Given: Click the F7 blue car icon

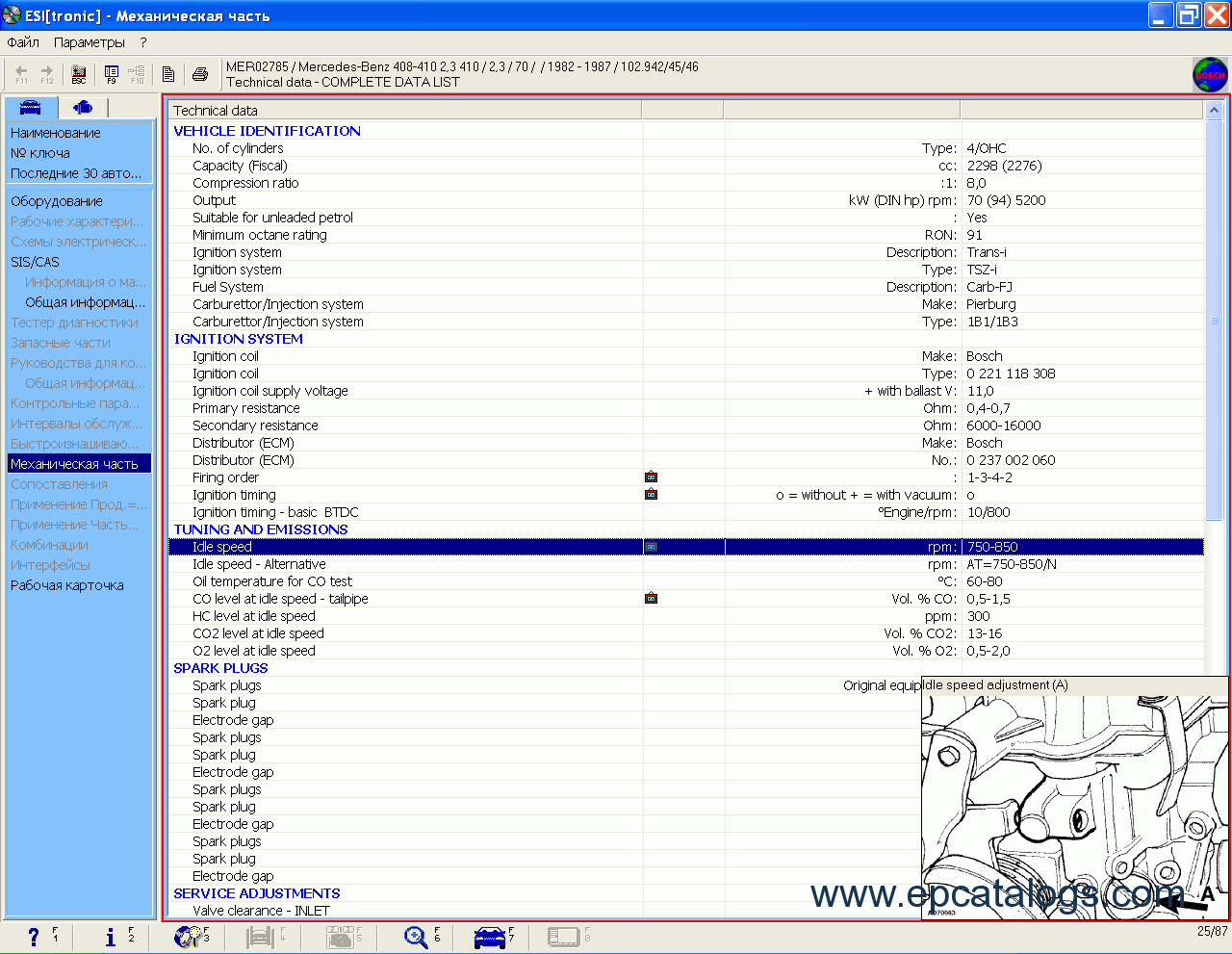Looking at the screenshot, I should (490, 937).
